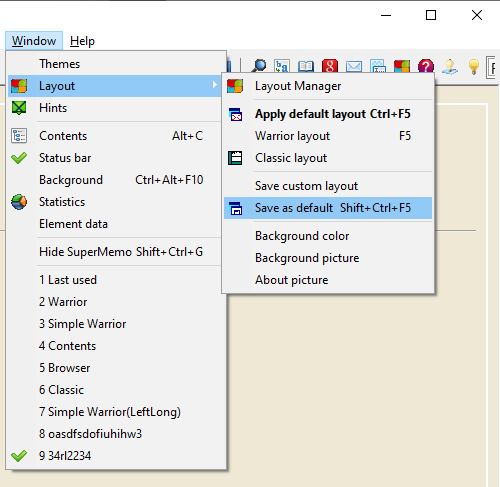Choose Warrior layout F5 entry
500x487 pixels.
click(x=328, y=136)
